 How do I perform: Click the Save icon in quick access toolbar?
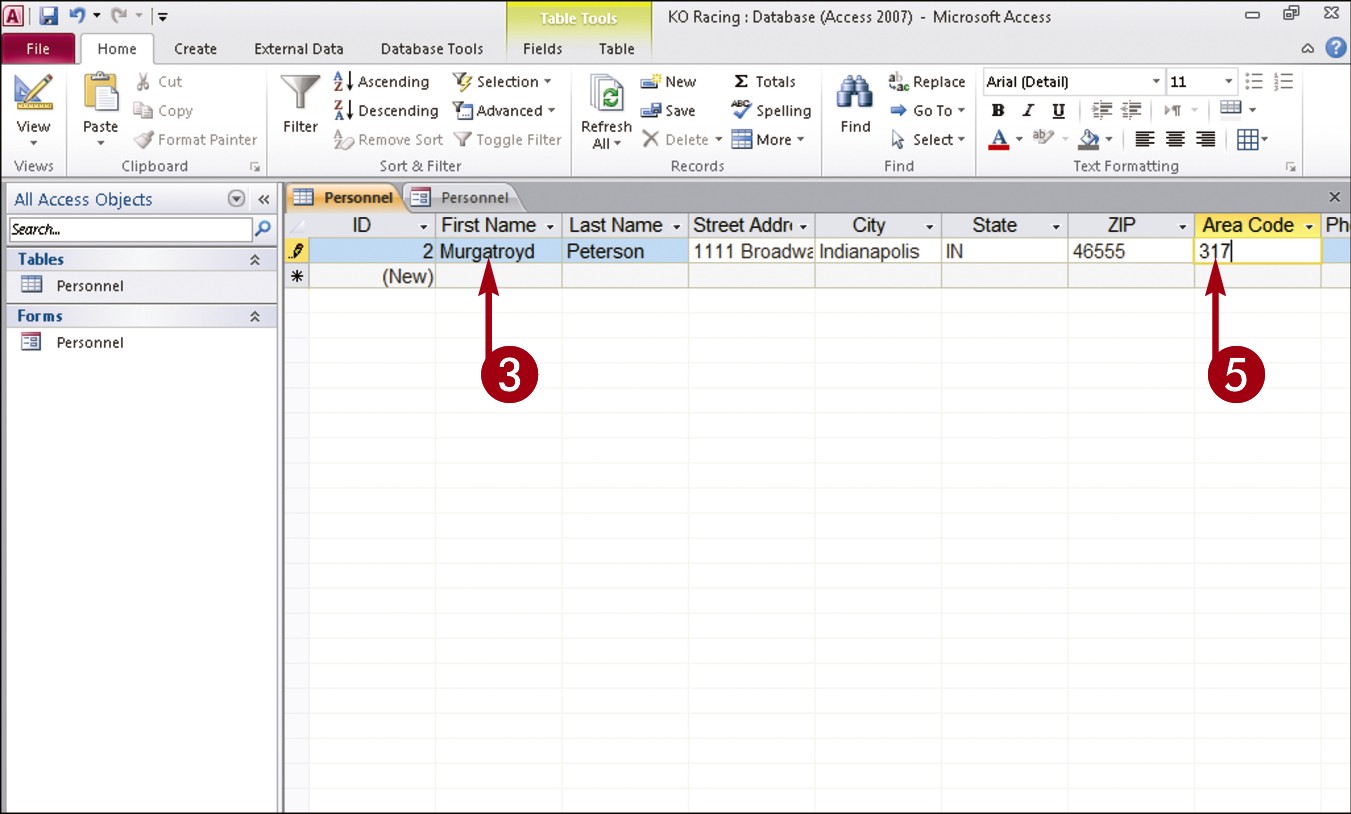pyautogui.click(x=49, y=16)
